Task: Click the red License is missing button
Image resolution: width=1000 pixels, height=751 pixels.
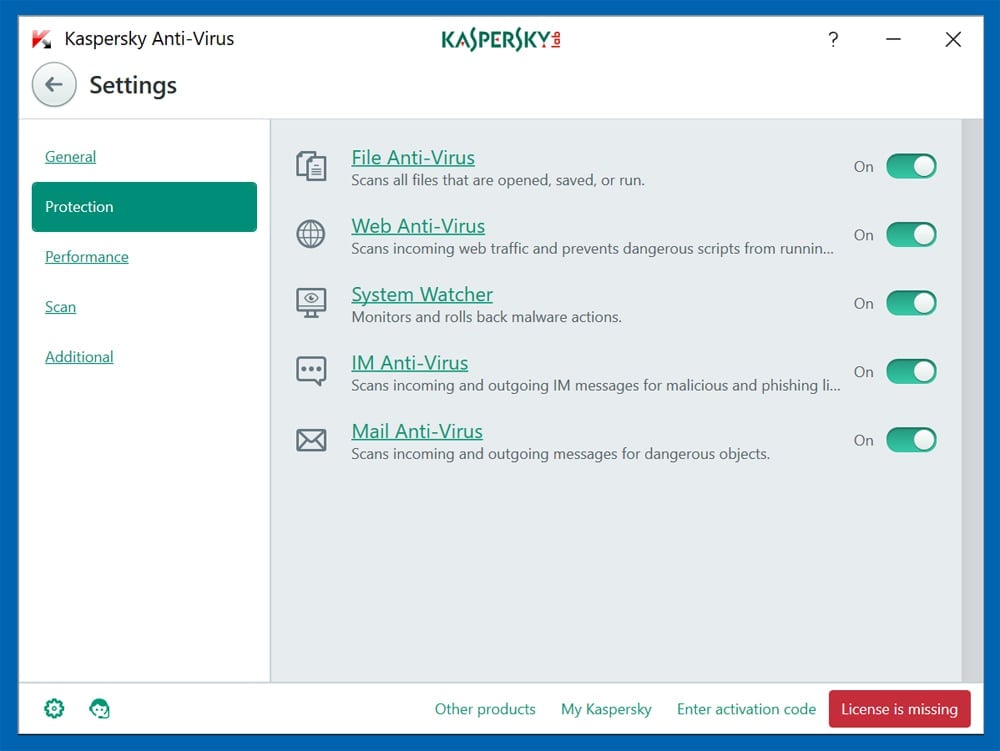Action: [x=899, y=709]
